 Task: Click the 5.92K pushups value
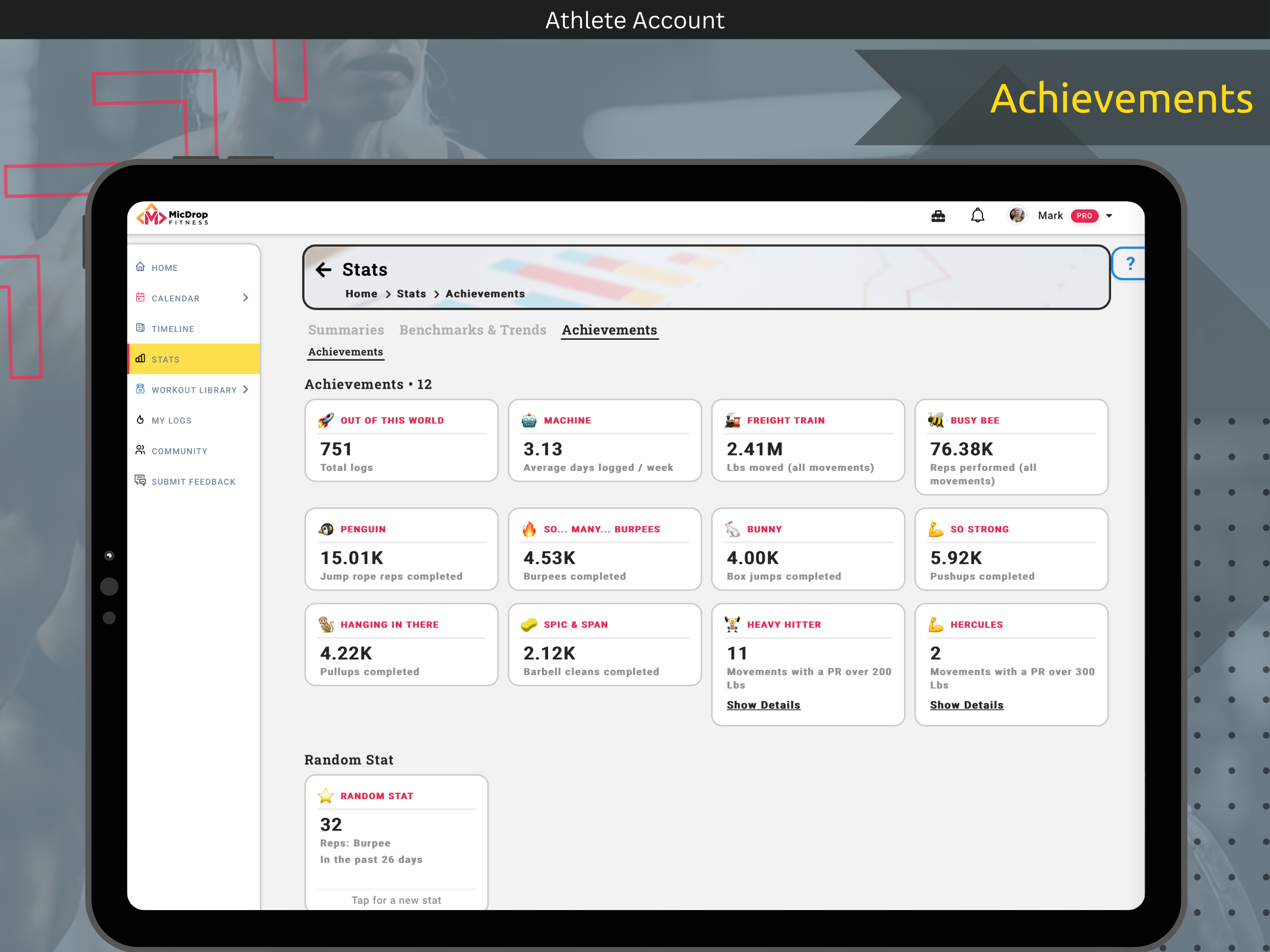[x=956, y=557]
